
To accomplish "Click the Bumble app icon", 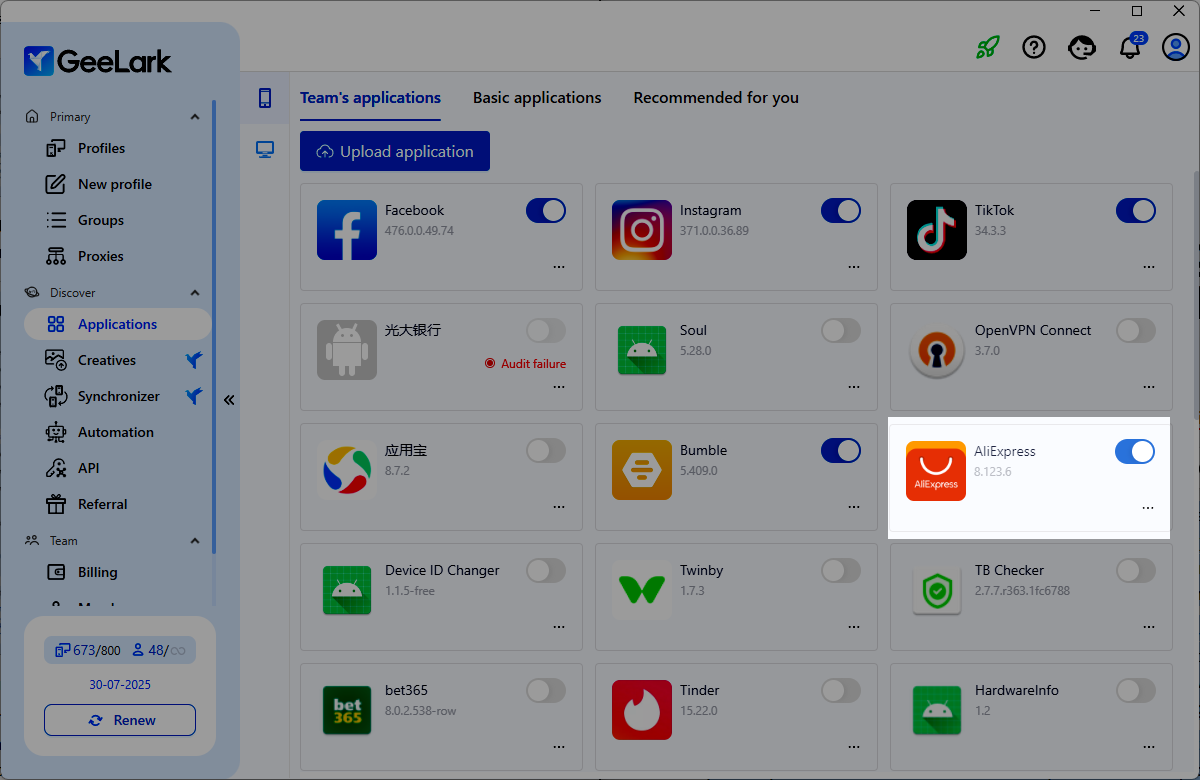I will coord(642,470).
